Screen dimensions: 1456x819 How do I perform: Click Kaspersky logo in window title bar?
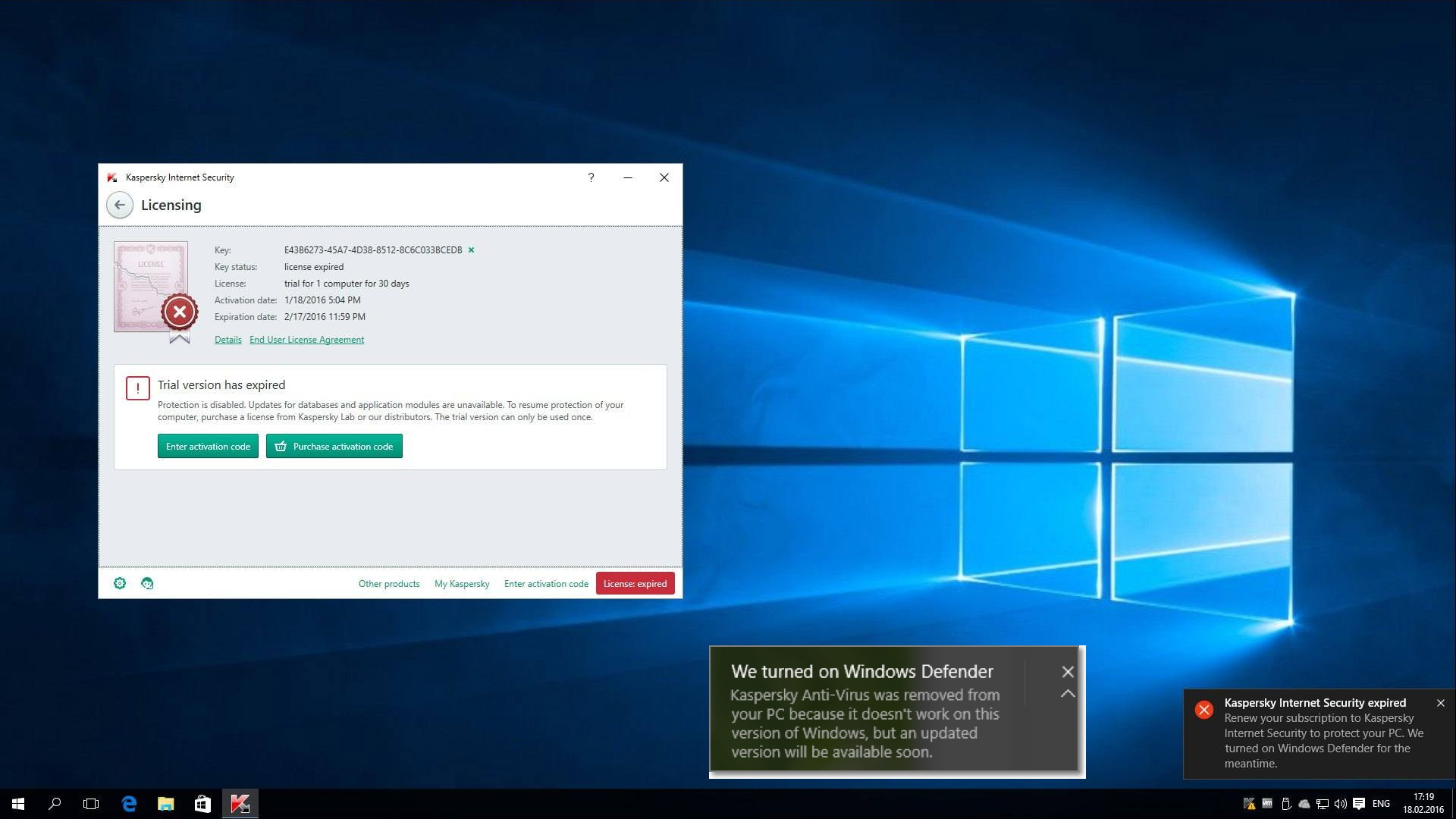click(112, 177)
